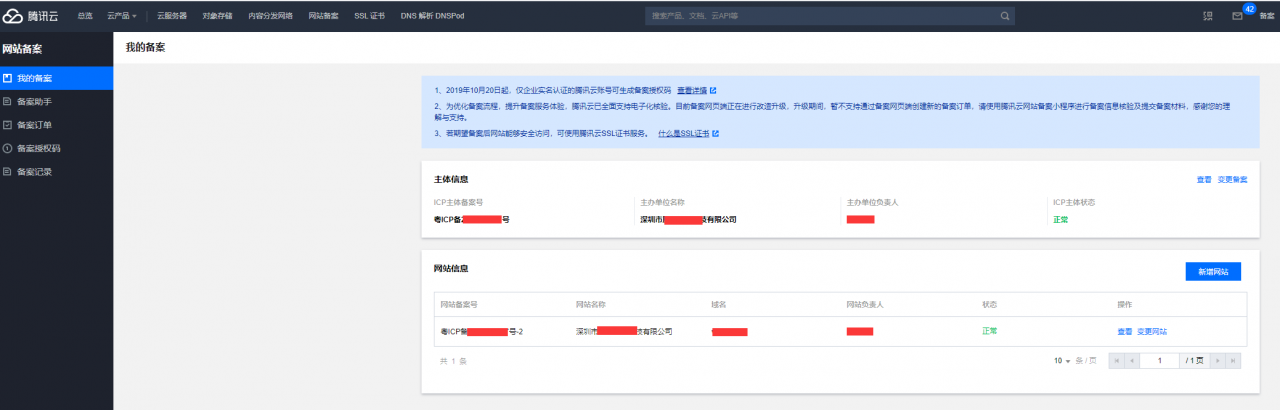This screenshot has width=1280, height=410.
Task: Click the / 1页 total pages text
Action: (1194, 360)
